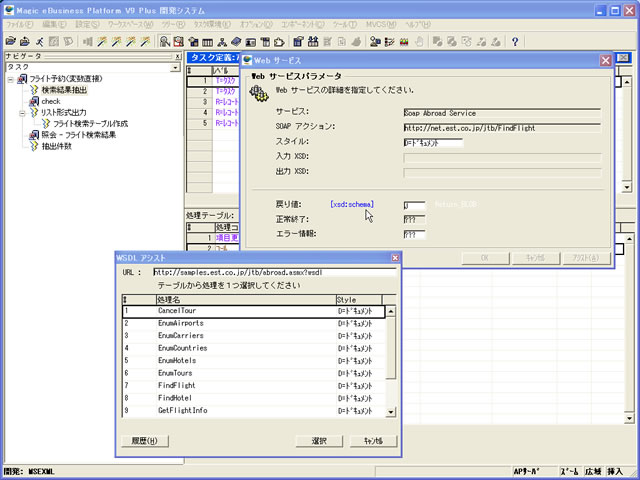This screenshot has height=480, width=640.
Task: Click the Style column header
Action: 359,300
